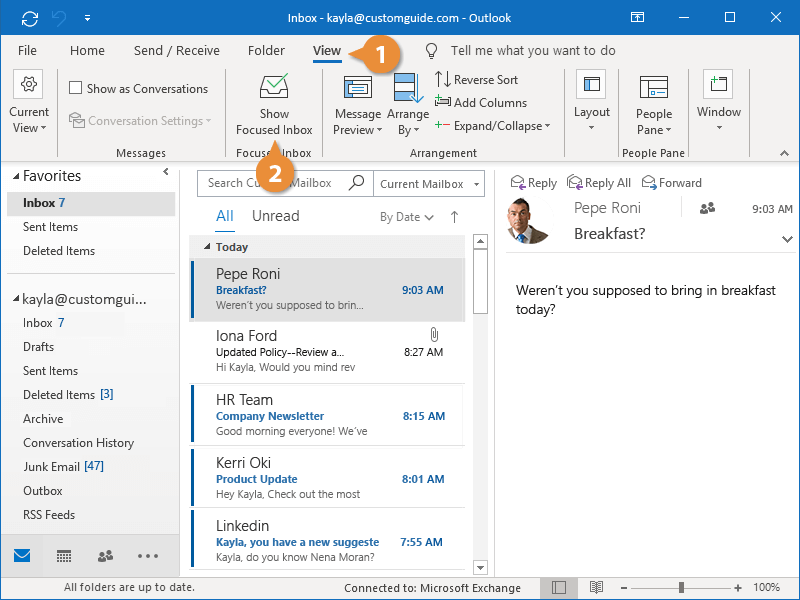Click Reverse Sort
The height and width of the screenshot is (600, 800).
pyautogui.click(x=476, y=80)
